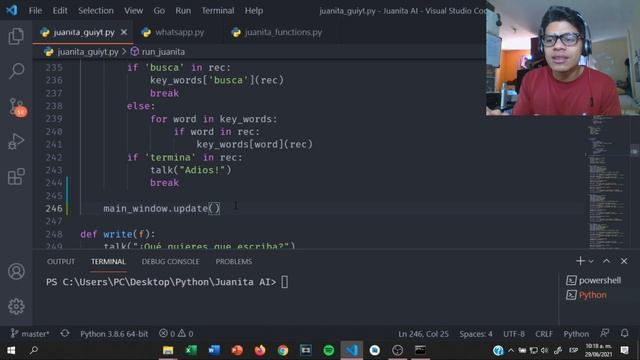640x360 pixels.
Task: Open the Explorer view in the activity bar
Action: pyautogui.click(x=16, y=36)
